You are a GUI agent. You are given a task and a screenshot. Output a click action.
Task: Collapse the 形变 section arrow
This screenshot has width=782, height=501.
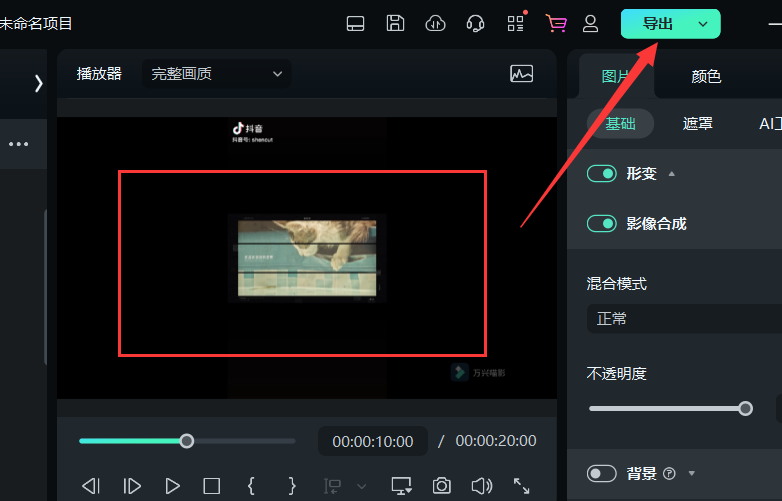click(672, 174)
